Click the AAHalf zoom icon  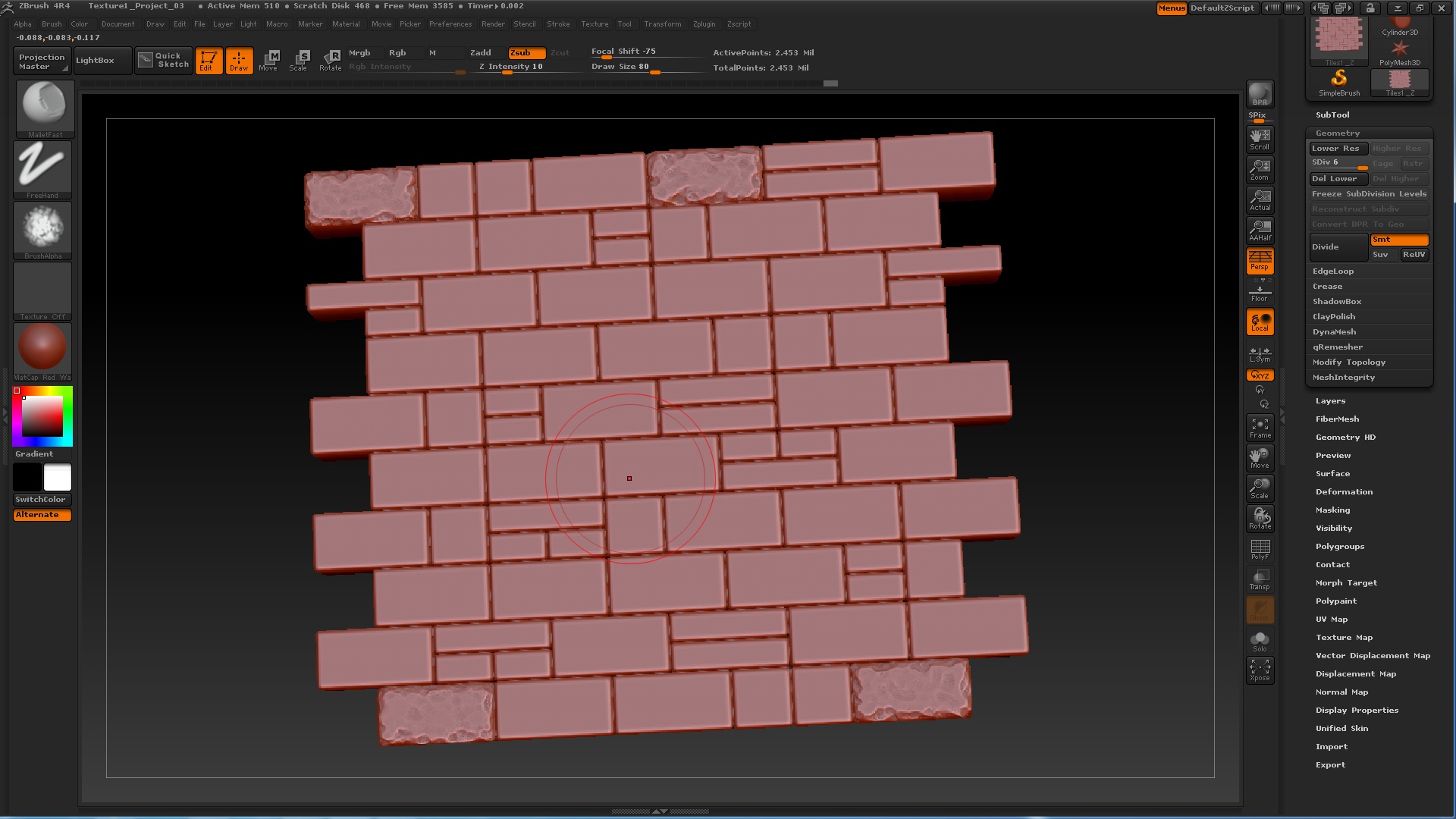(x=1260, y=230)
